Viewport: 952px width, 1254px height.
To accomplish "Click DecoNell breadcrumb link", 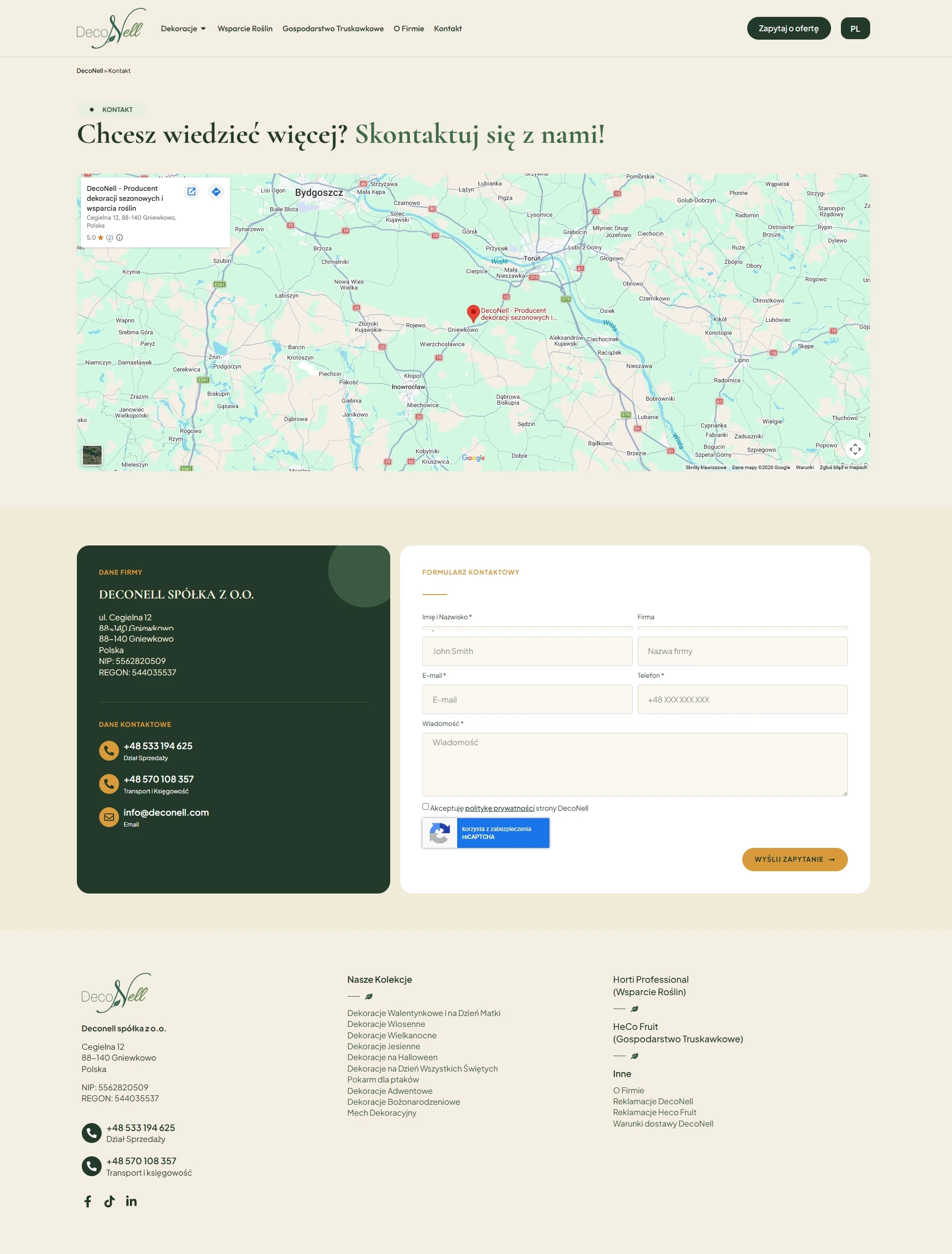I will click(x=90, y=71).
